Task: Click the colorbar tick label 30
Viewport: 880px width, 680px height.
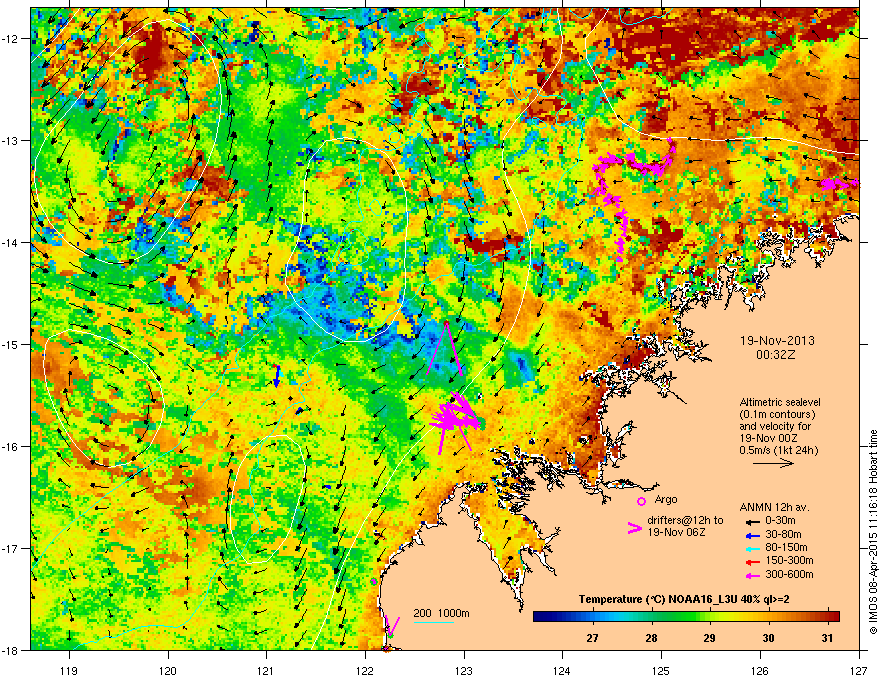Action: [768, 638]
